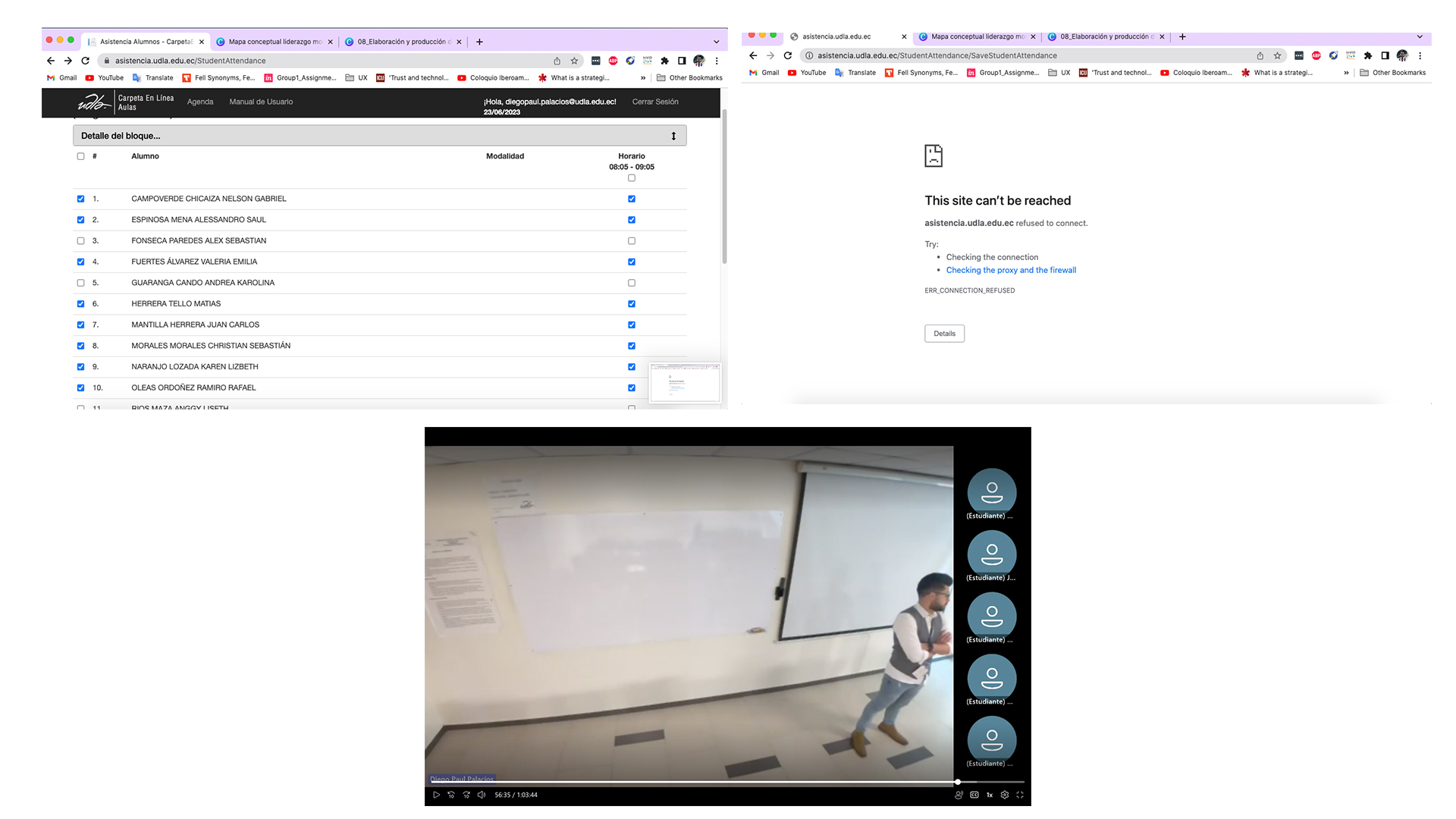Viewport: 1456px width, 819px height.
Task: Click Cerrar Sesión link
Action: coord(655,102)
